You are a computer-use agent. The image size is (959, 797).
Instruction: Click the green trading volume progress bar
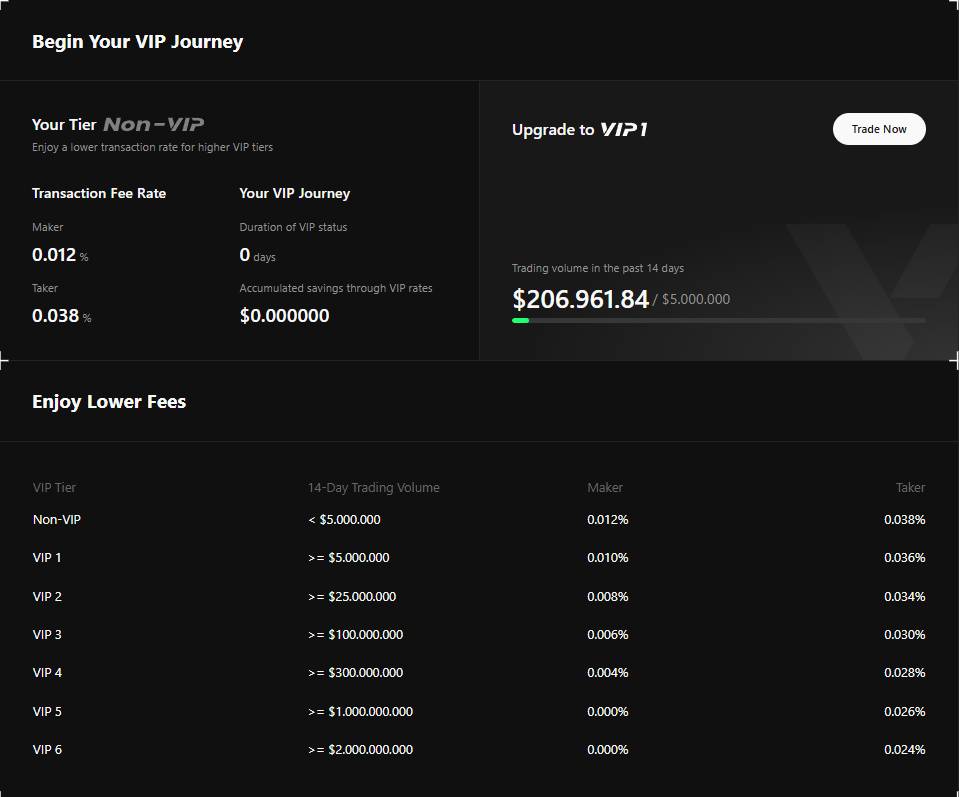click(x=521, y=320)
